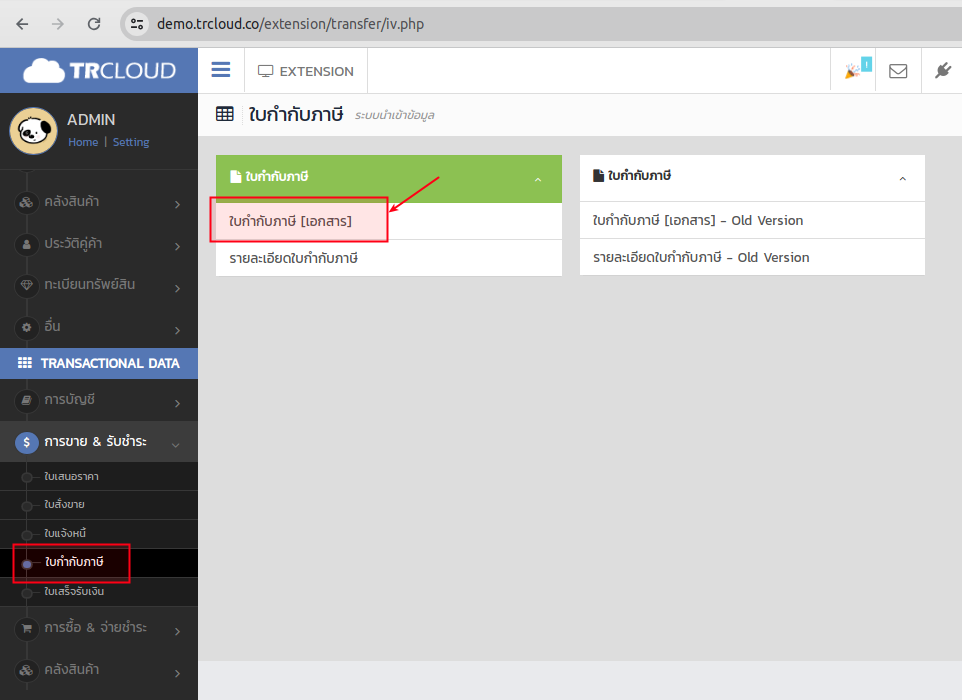Image resolution: width=962 pixels, height=700 pixels.
Task: Expand the lower คลังสินค้า chevron
Action: (x=177, y=673)
